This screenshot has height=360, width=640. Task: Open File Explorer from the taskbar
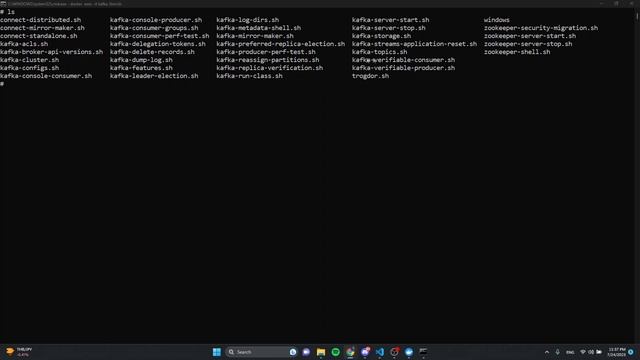tap(321, 352)
